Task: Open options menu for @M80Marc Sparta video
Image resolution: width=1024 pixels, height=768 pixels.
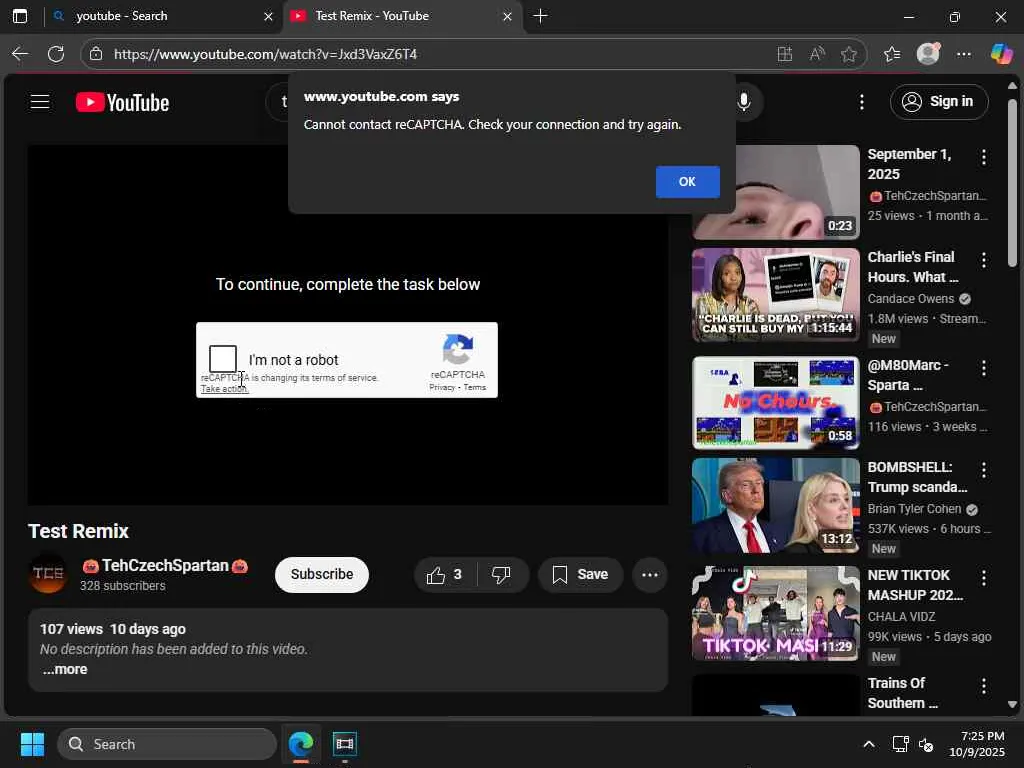Action: (x=983, y=368)
